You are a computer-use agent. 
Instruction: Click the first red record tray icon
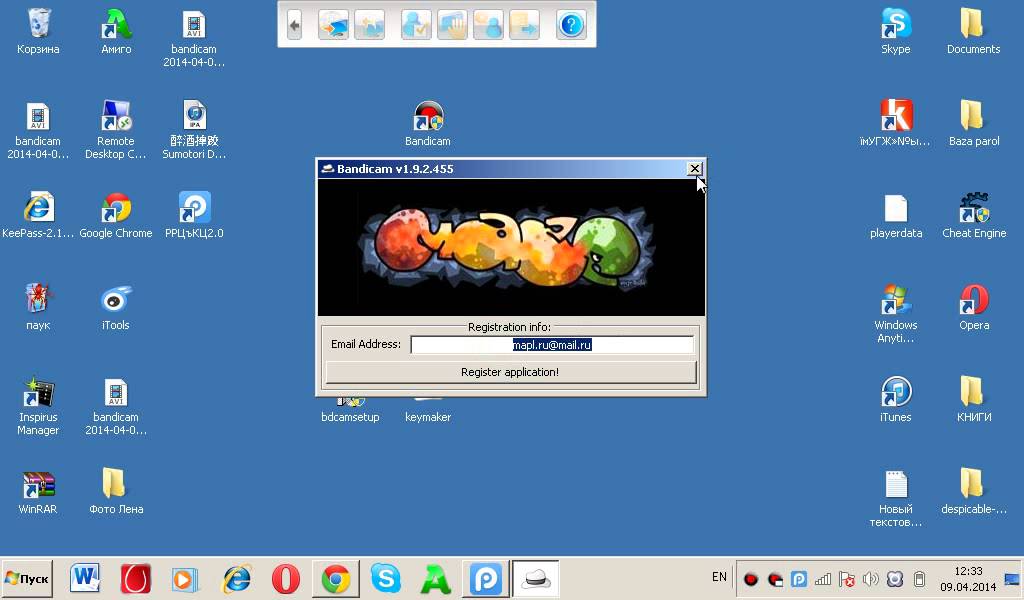pos(750,579)
